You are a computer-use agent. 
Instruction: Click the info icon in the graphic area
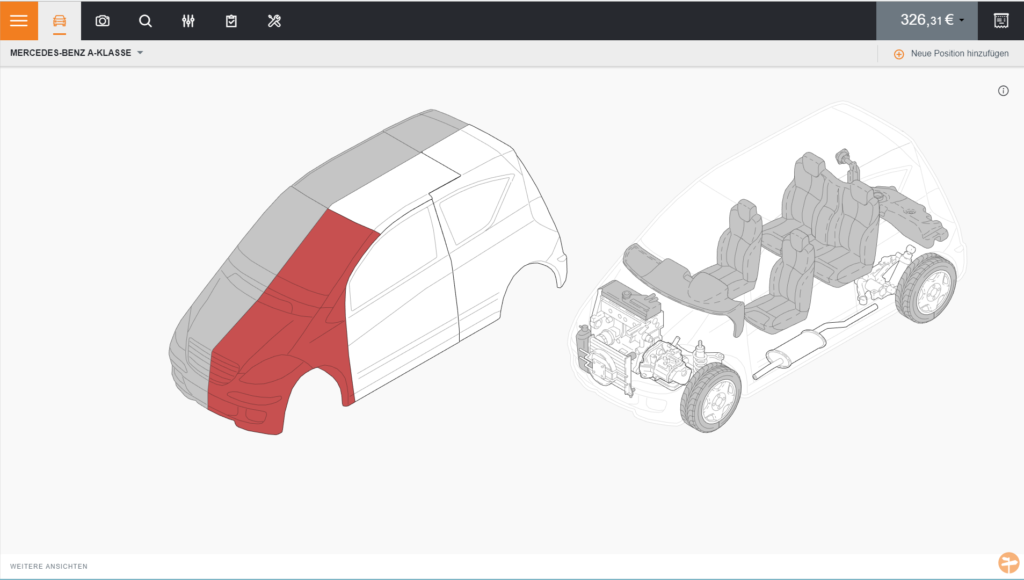(x=1003, y=91)
